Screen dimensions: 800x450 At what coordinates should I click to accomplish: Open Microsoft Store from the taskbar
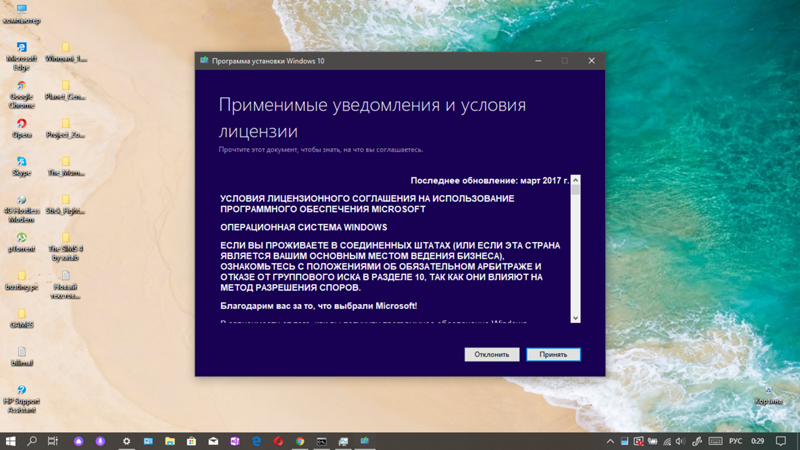click(x=191, y=441)
